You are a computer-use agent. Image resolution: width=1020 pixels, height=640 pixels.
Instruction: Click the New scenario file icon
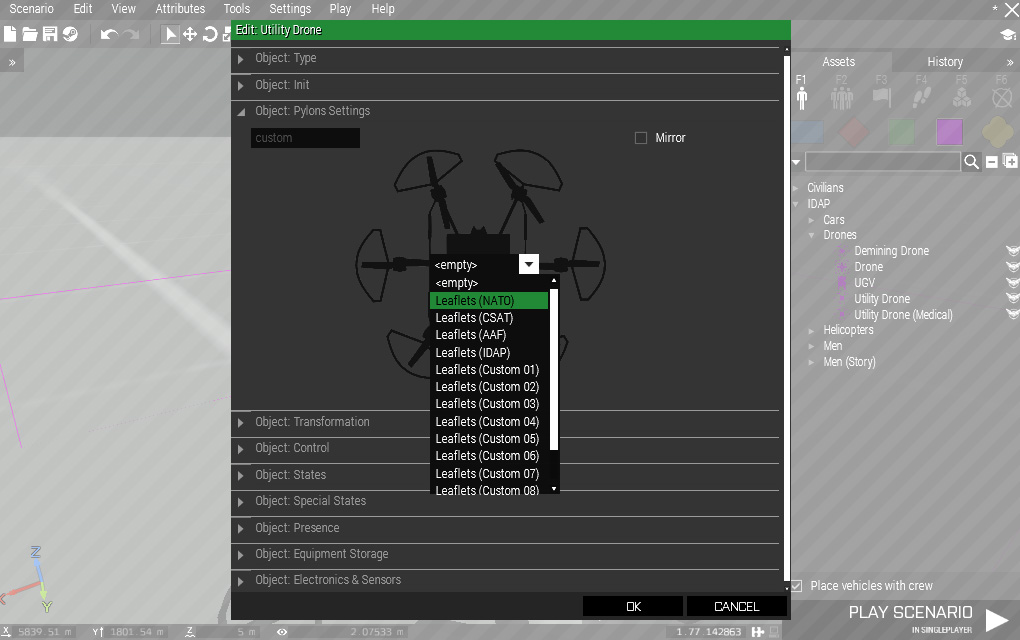tap(10, 34)
